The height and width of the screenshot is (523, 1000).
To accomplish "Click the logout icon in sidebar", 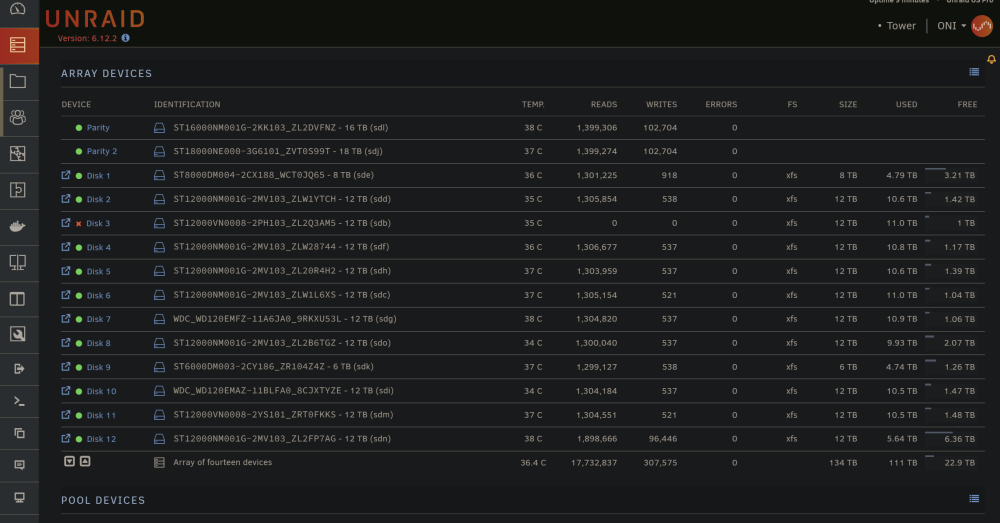I will tap(19, 369).
